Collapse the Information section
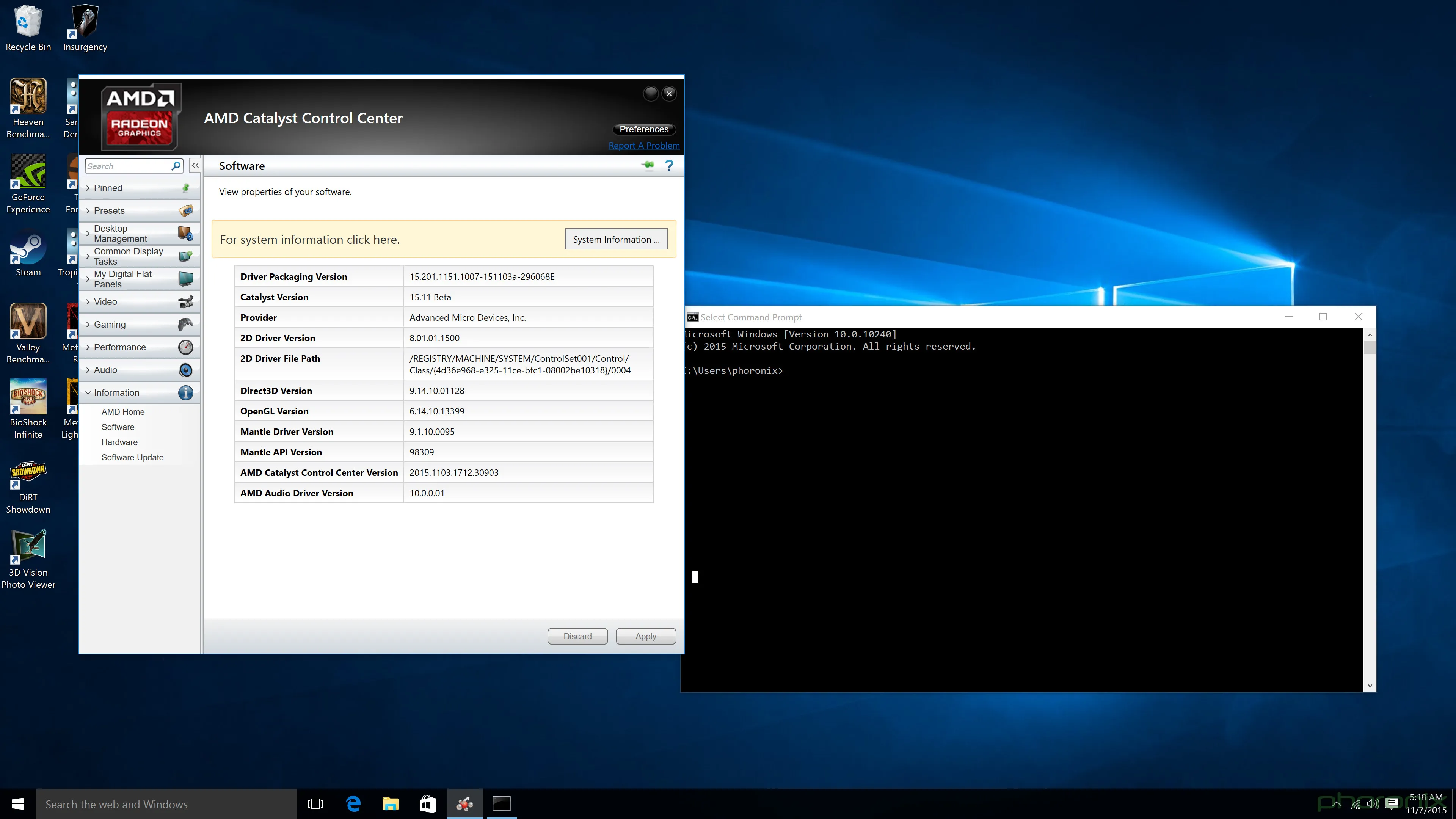Screen dimensions: 1456x819 [x=116, y=393]
